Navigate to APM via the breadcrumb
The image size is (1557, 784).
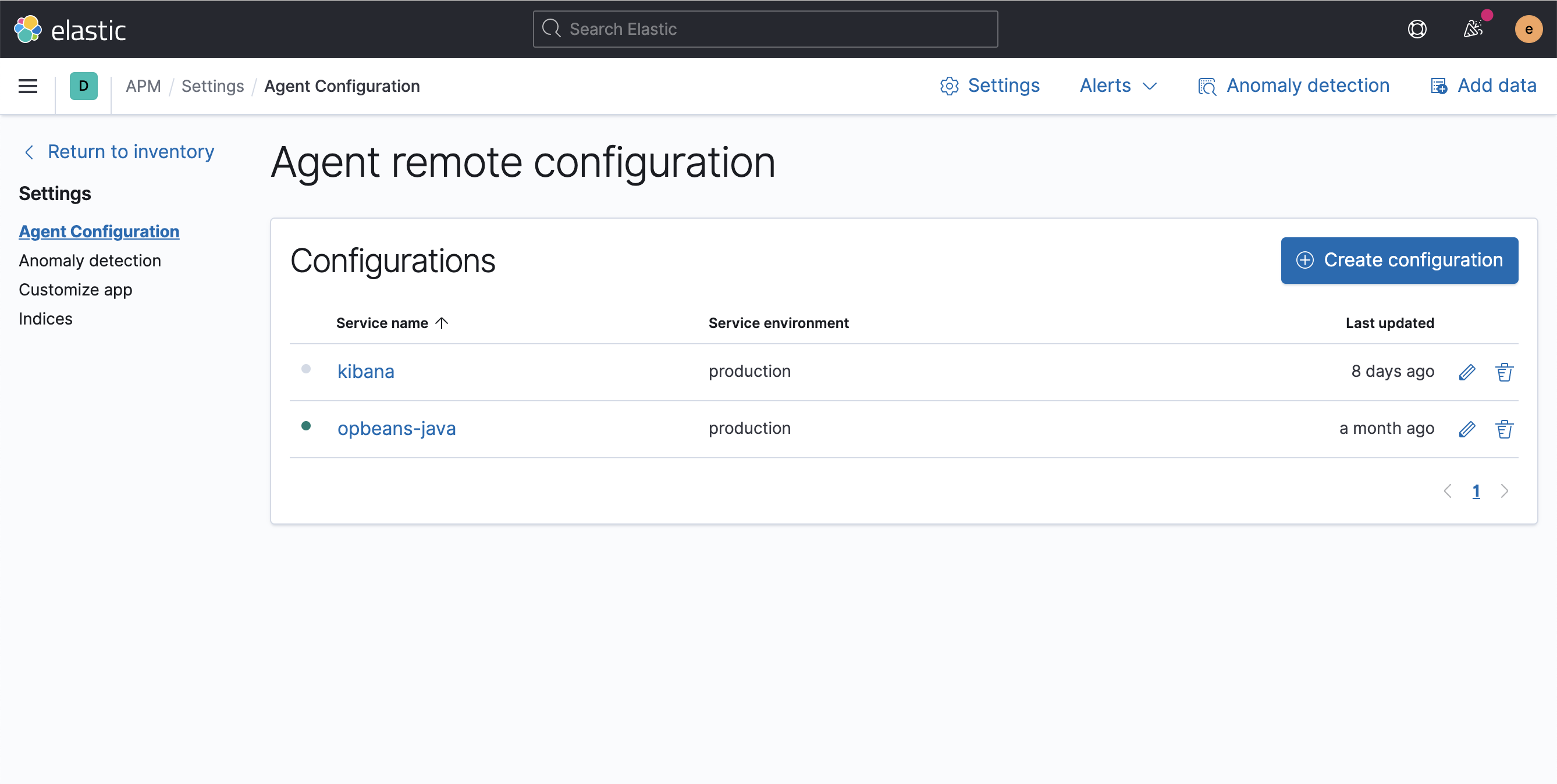point(143,85)
